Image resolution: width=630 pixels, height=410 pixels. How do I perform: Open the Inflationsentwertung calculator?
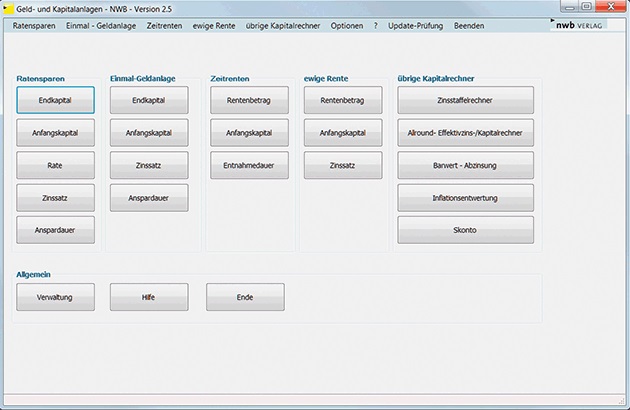click(465, 197)
